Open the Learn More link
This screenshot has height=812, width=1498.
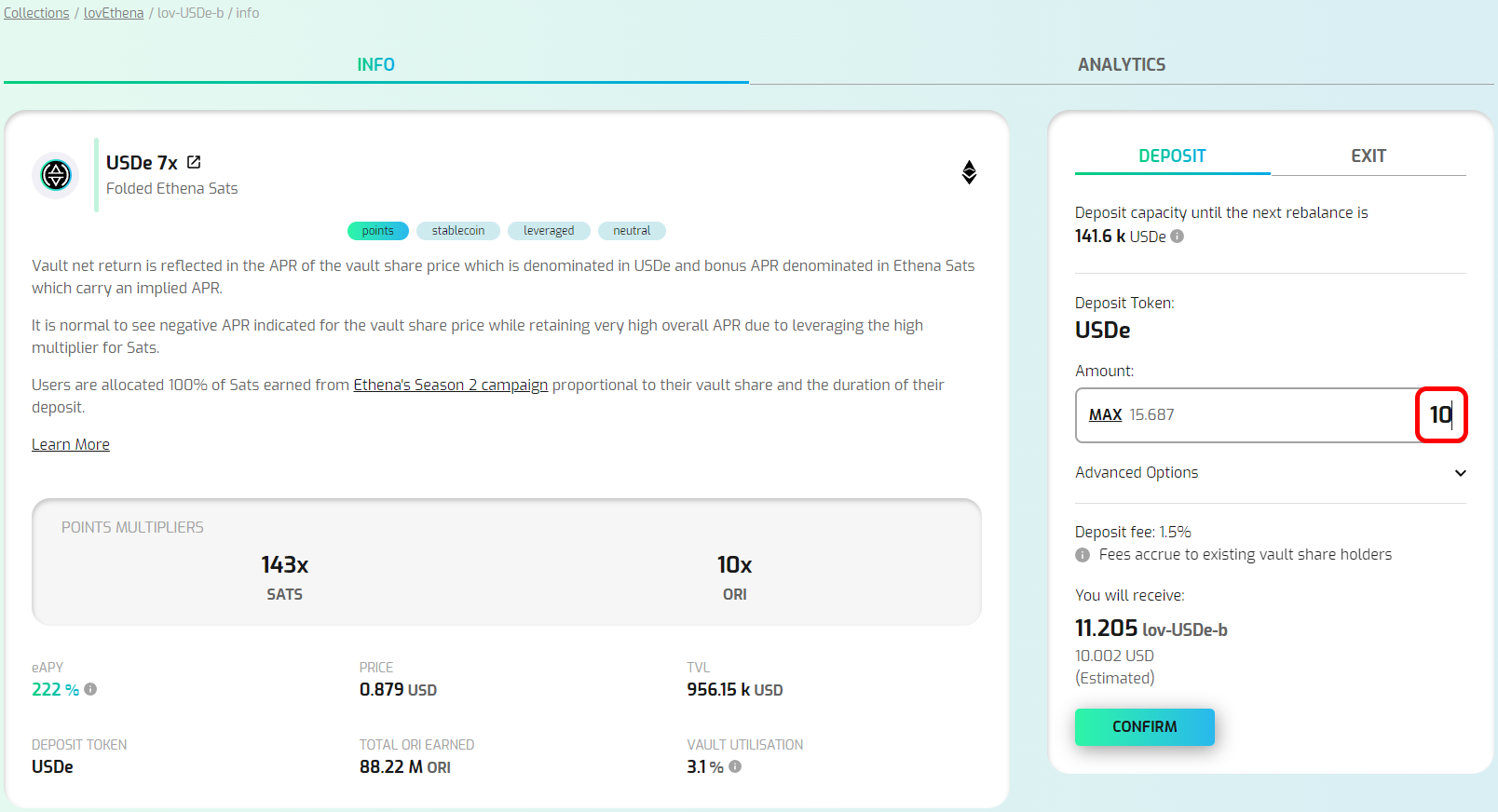point(71,444)
